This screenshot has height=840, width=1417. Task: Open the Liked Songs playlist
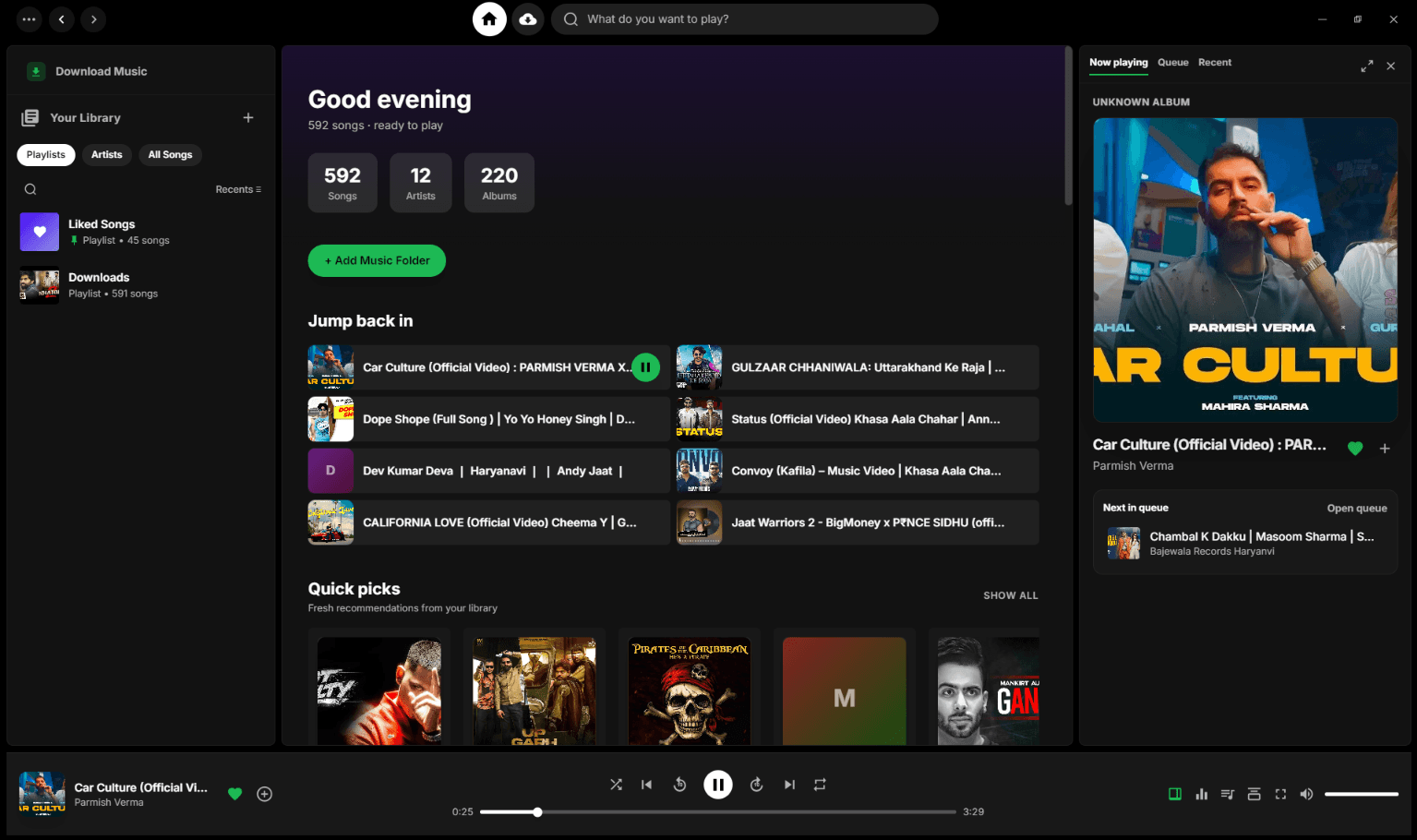[x=140, y=232]
